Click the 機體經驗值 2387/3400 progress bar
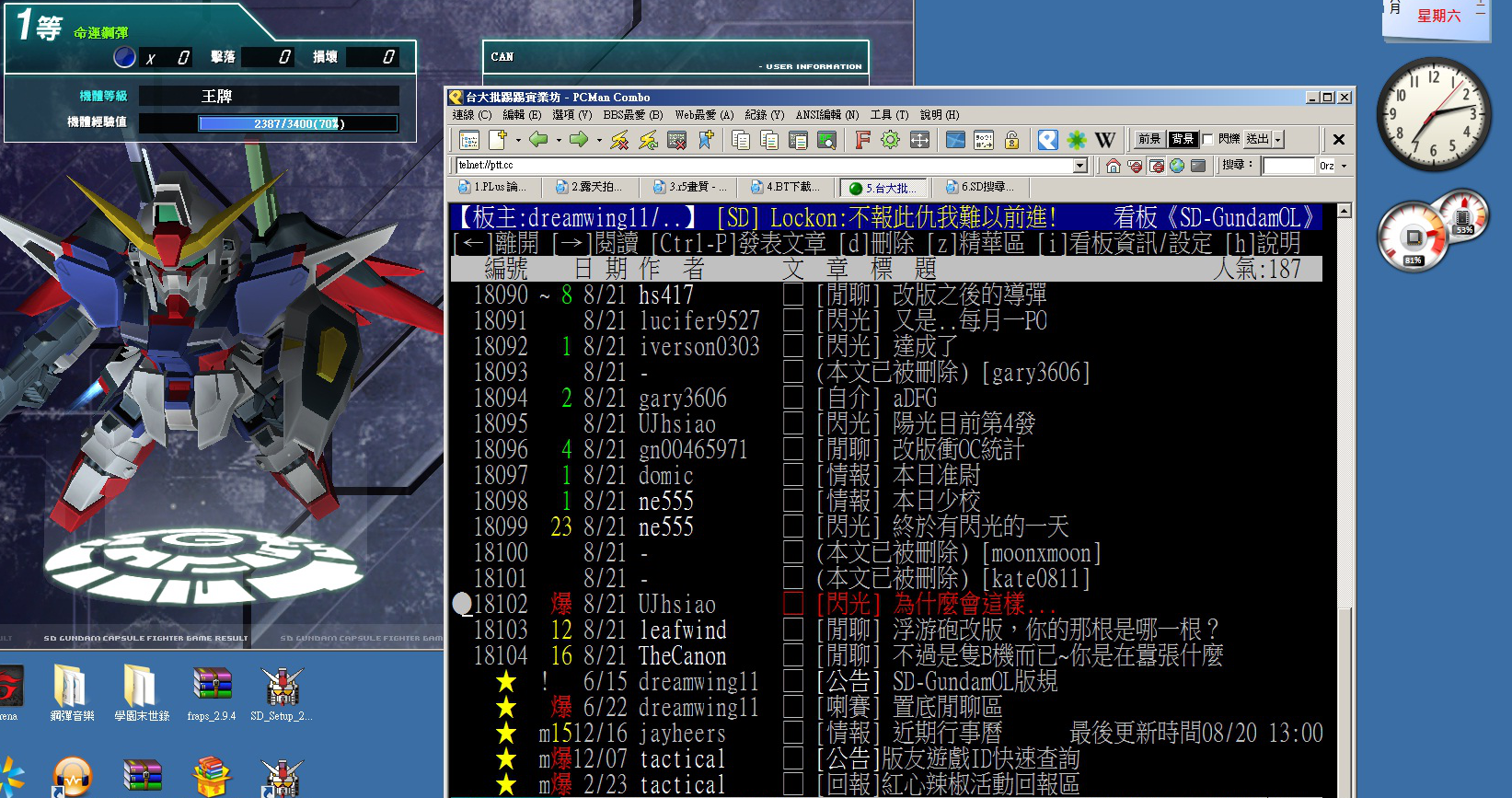 pos(299,123)
